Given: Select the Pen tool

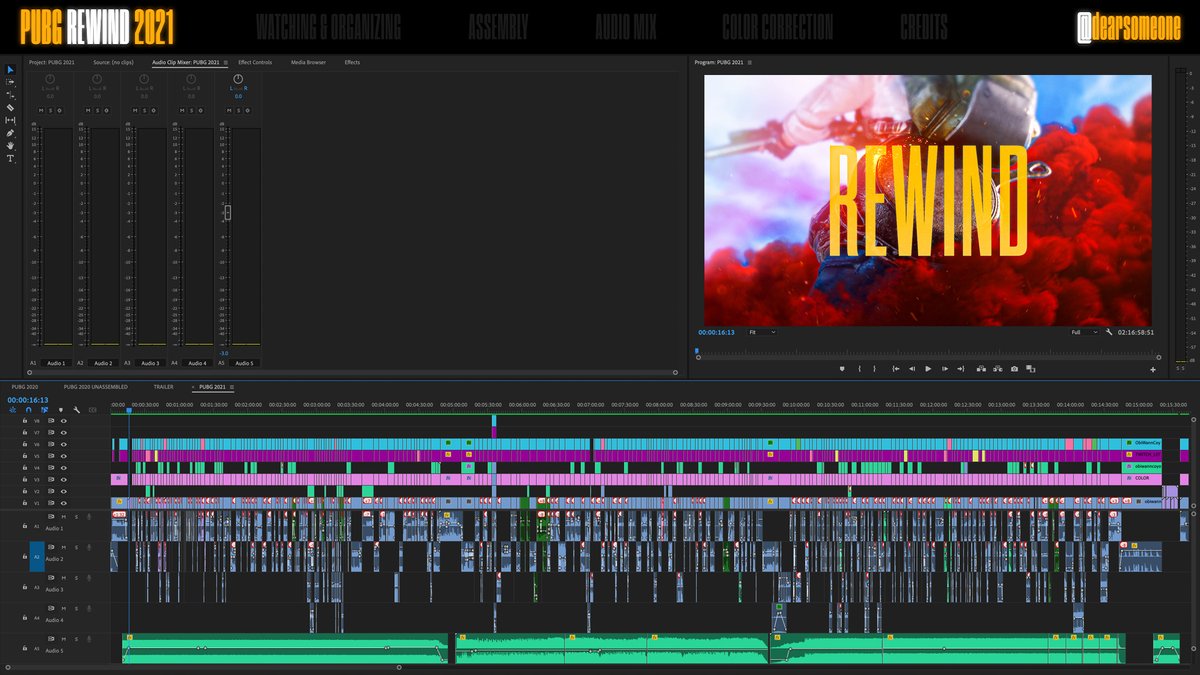Looking at the screenshot, I should 10,132.
